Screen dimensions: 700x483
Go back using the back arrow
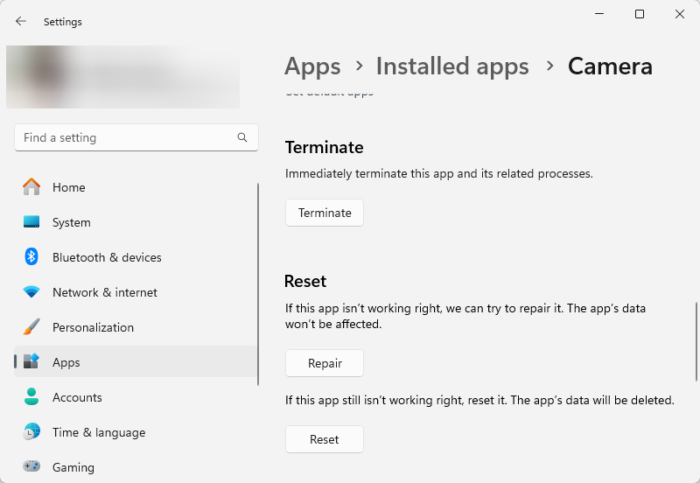pos(21,21)
